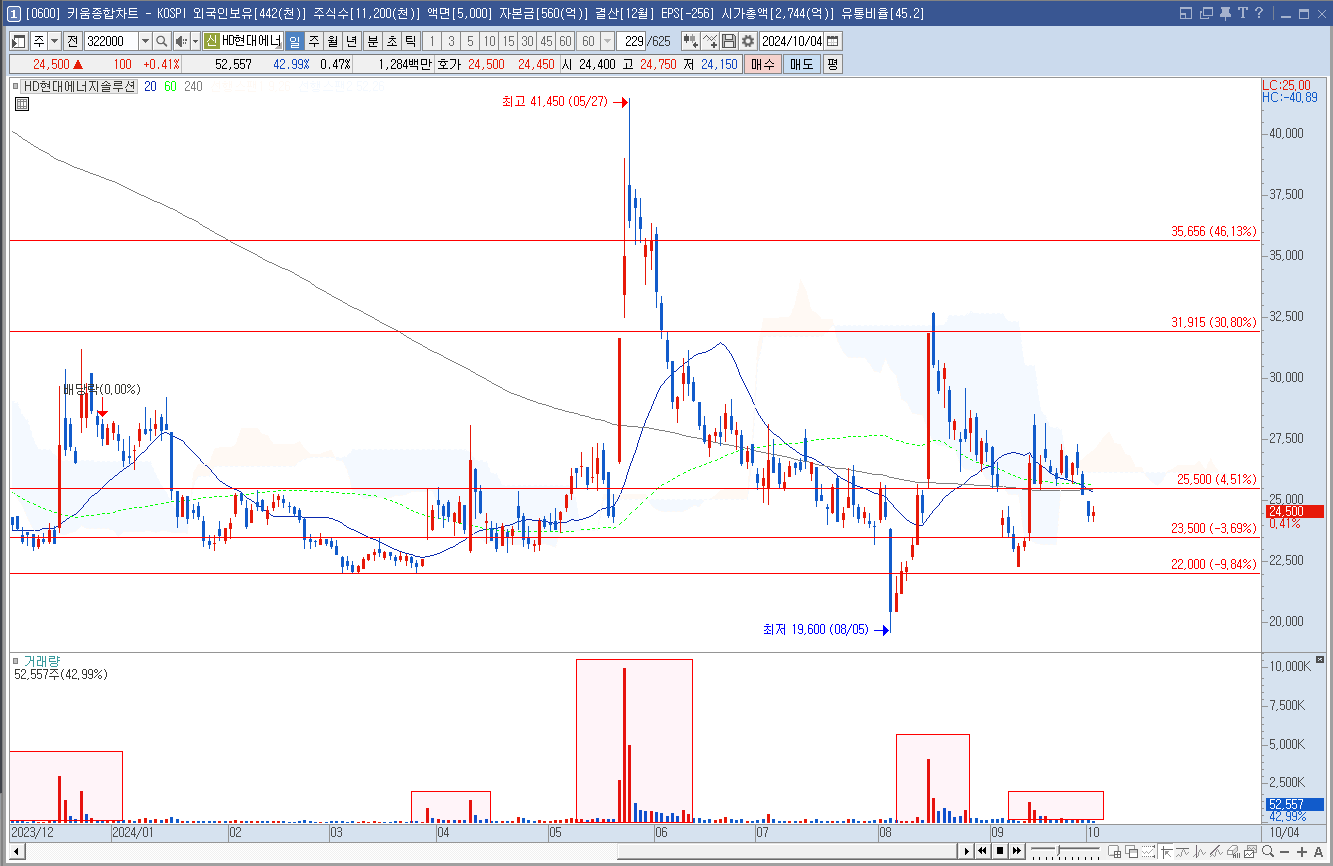This screenshot has height=866, width=1333.
Task: Choose the 1 interval preset
Action: 432,41
